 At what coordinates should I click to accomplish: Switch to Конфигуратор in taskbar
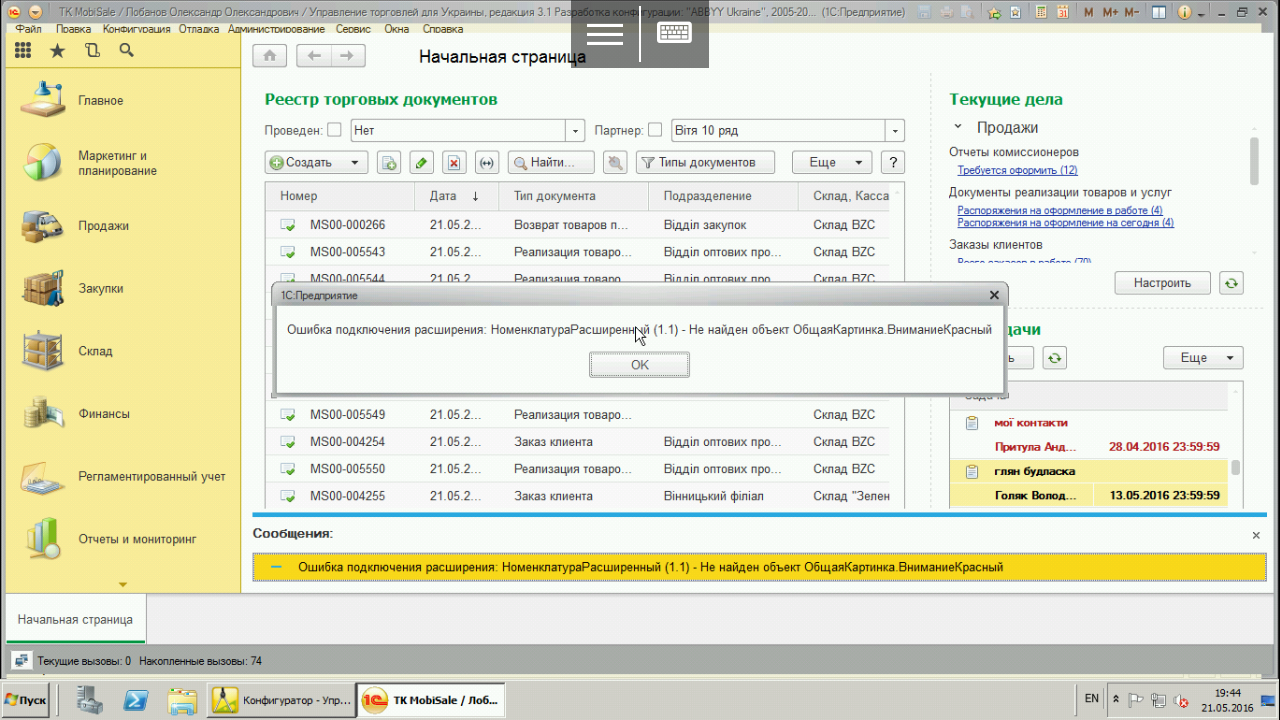click(281, 700)
